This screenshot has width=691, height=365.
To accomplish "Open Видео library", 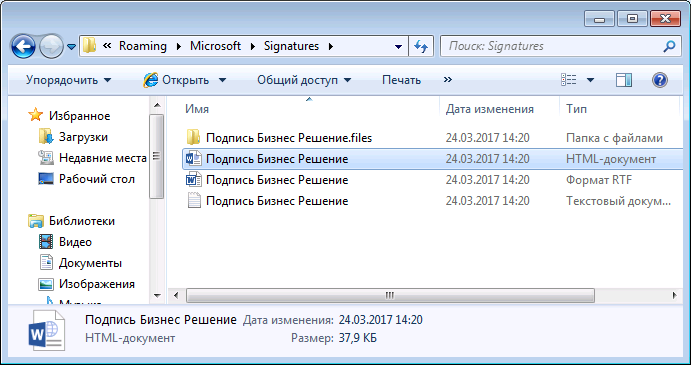I will [75, 242].
